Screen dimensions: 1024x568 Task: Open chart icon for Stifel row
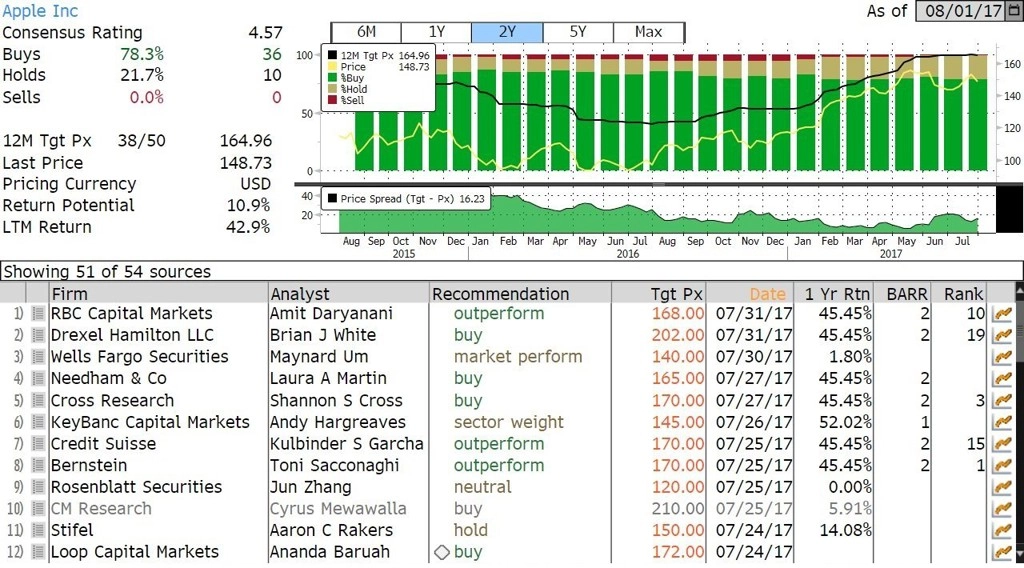[x=1002, y=529]
